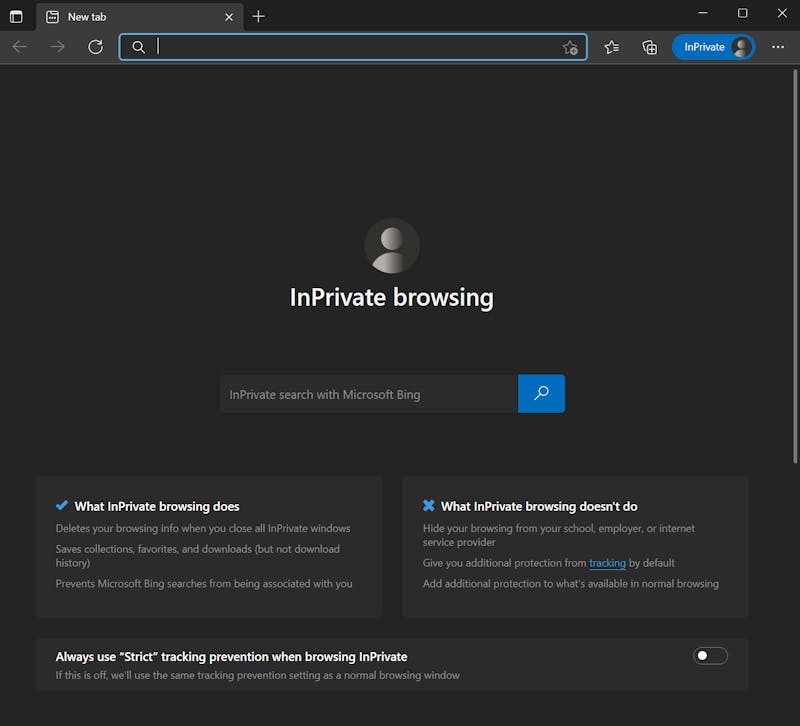Maximize the browser window
The height and width of the screenshot is (726, 800).
pos(743,13)
